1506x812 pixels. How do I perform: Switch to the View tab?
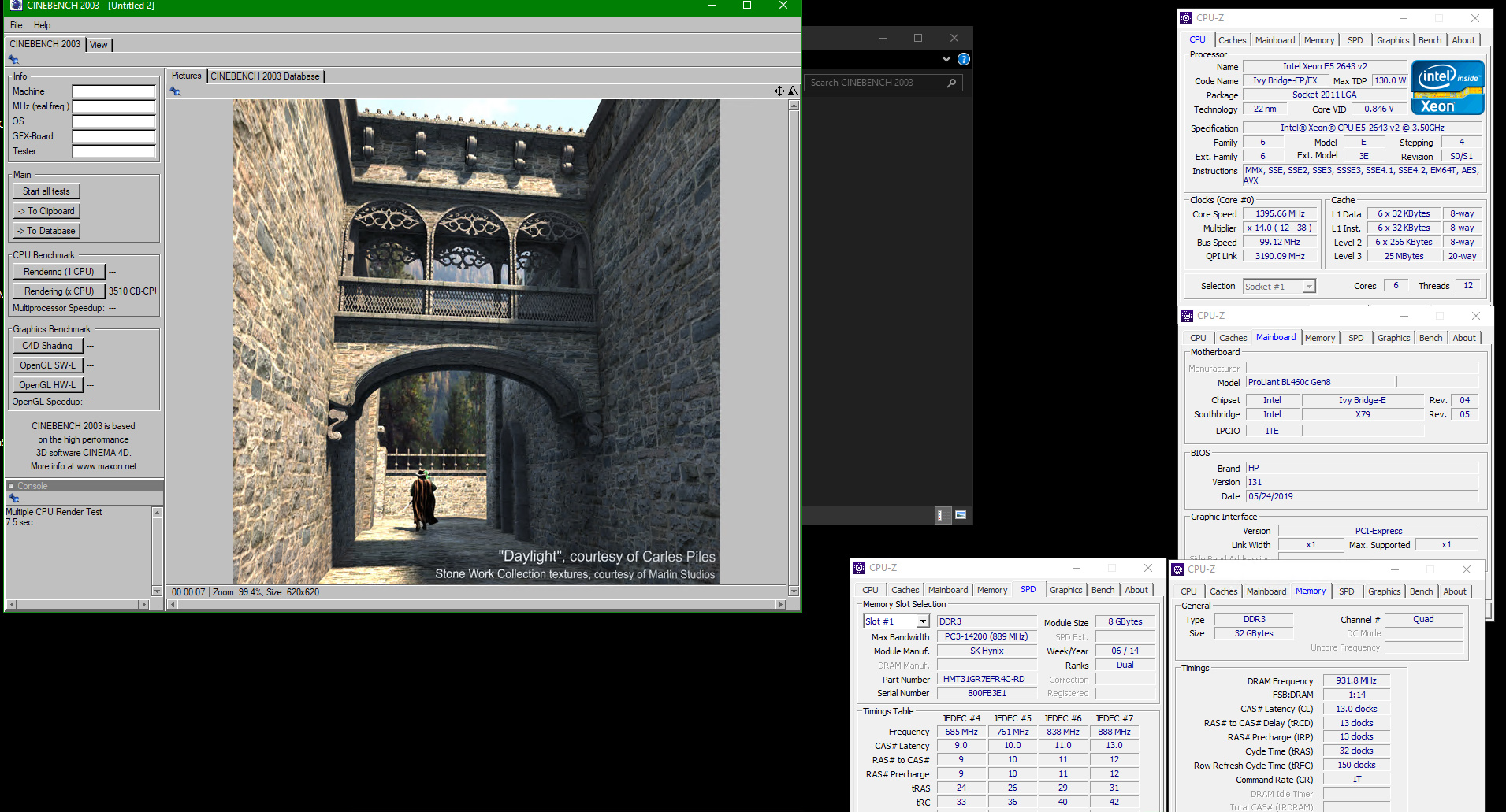(x=99, y=45)
